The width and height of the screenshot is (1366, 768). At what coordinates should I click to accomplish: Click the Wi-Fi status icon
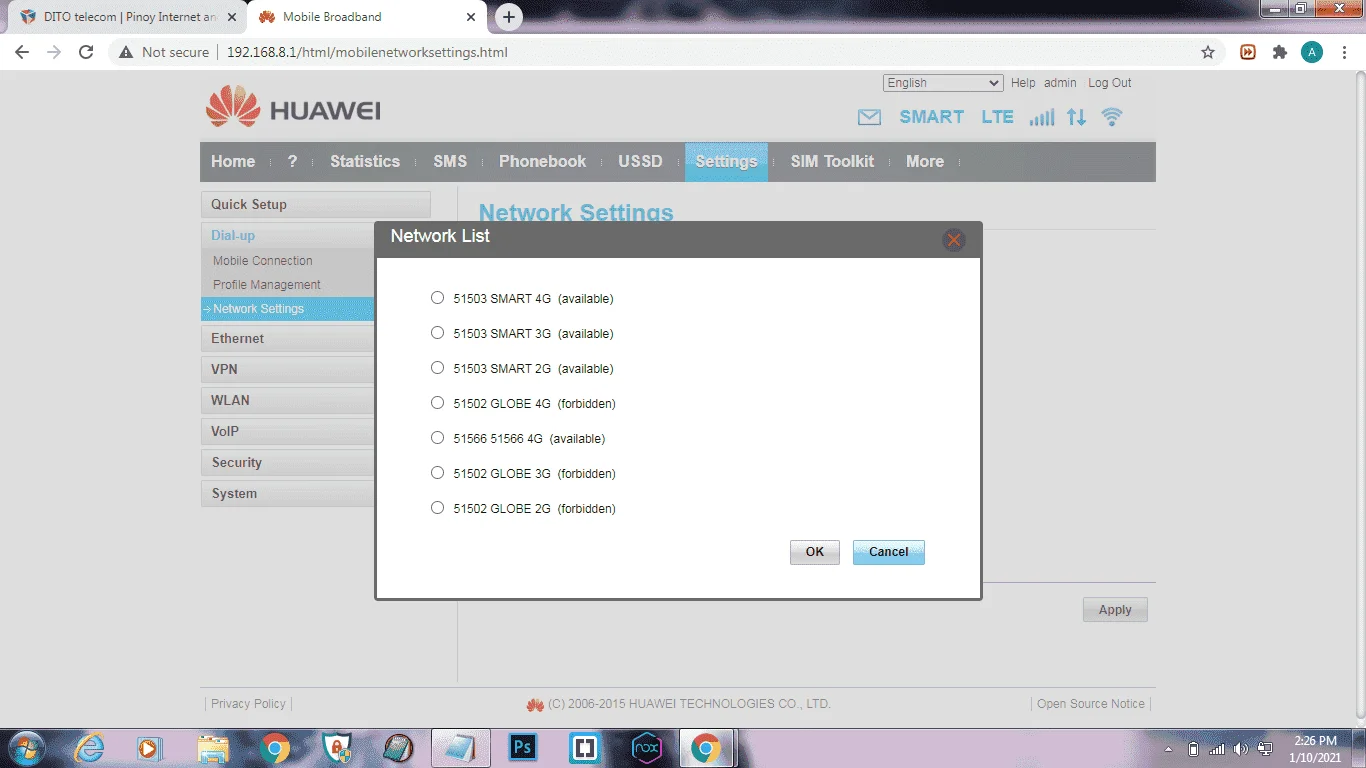pos(1111,117)
